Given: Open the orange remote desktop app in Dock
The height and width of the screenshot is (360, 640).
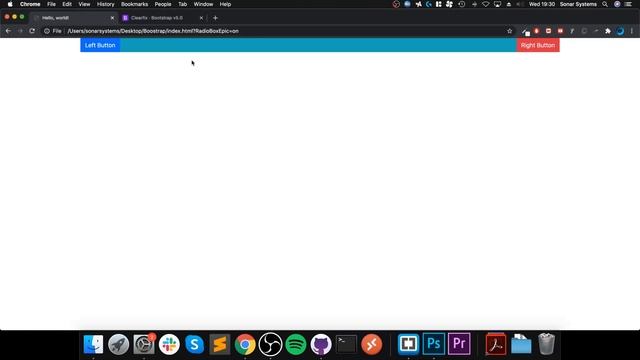Looking at the screenshot, I should tap(372, 344).
